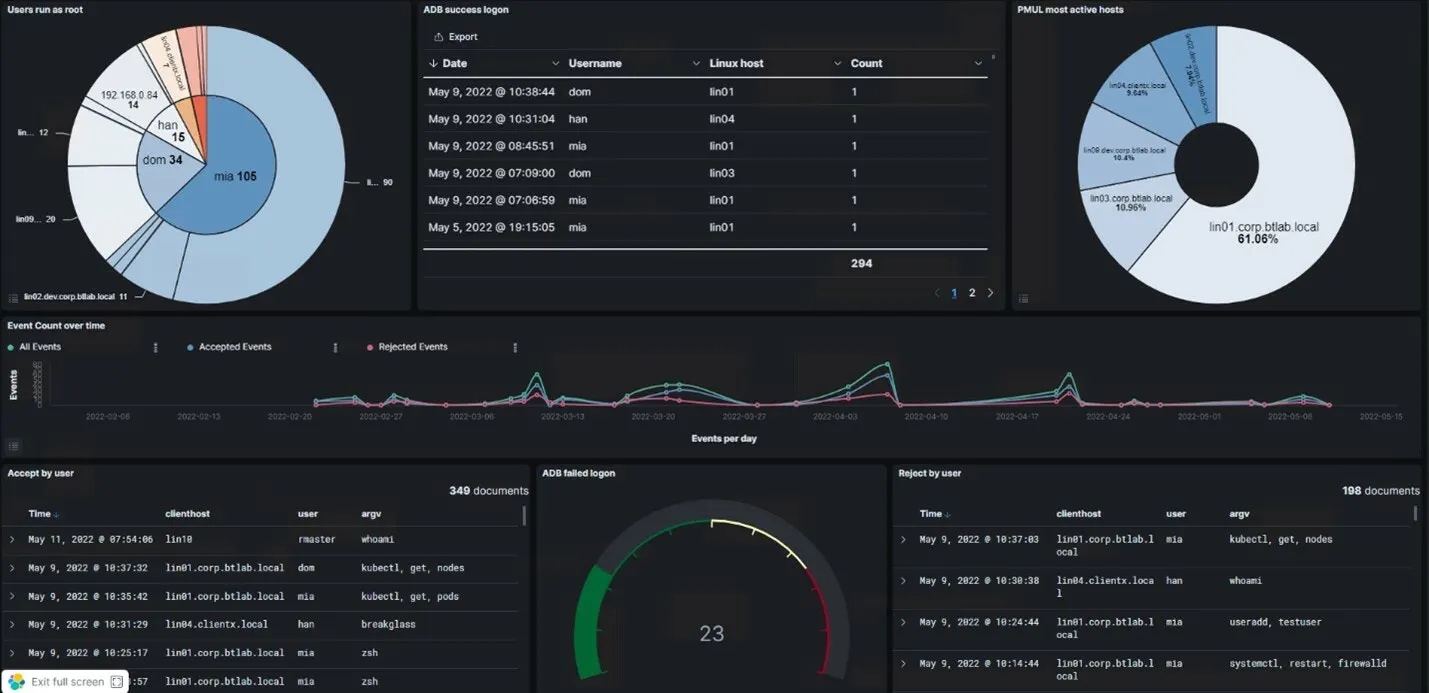The height and width of the screenshot is (693, 1429).
Task: Open Count column dropdown chevron
Action: click(x=978, y=64)
